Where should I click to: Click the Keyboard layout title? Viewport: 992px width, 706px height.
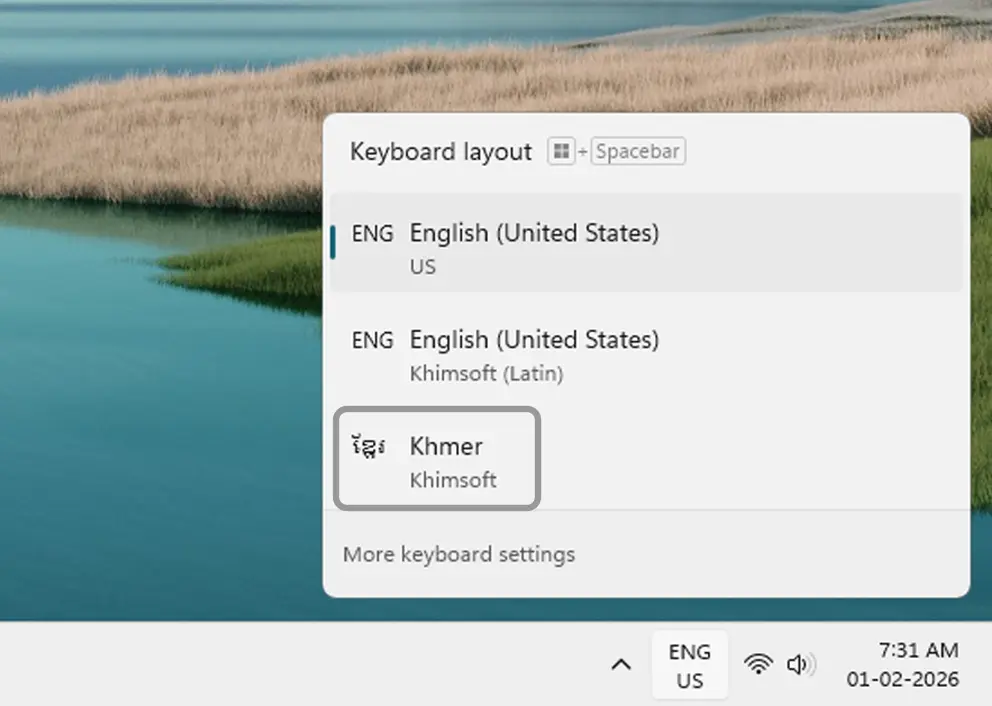pyautogui.click(x=440, y=151)
